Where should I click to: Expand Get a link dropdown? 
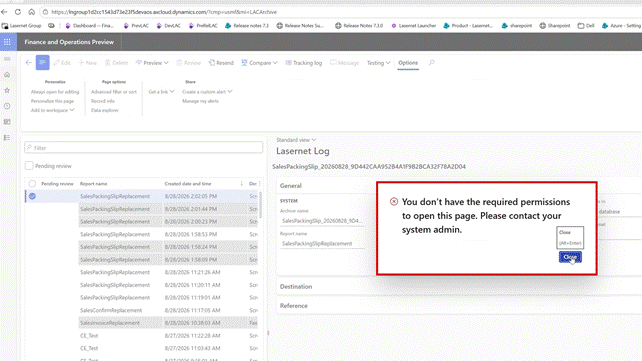click(x=161, y=92)
